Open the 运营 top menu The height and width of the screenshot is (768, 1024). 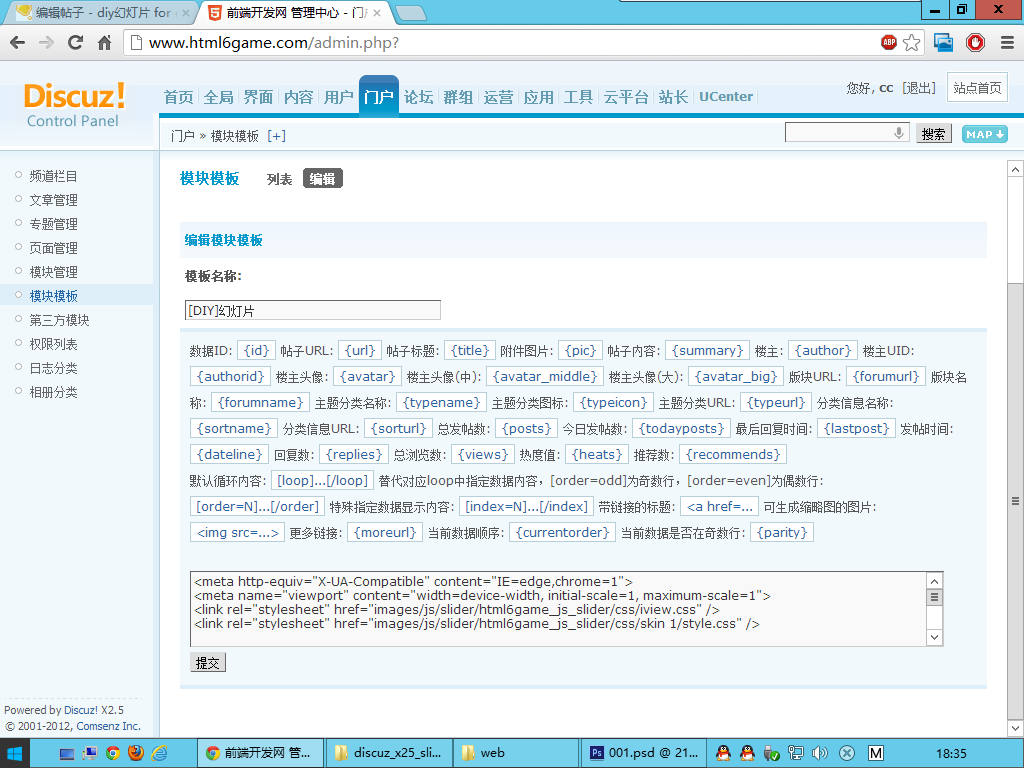click(x=498, y=97)
